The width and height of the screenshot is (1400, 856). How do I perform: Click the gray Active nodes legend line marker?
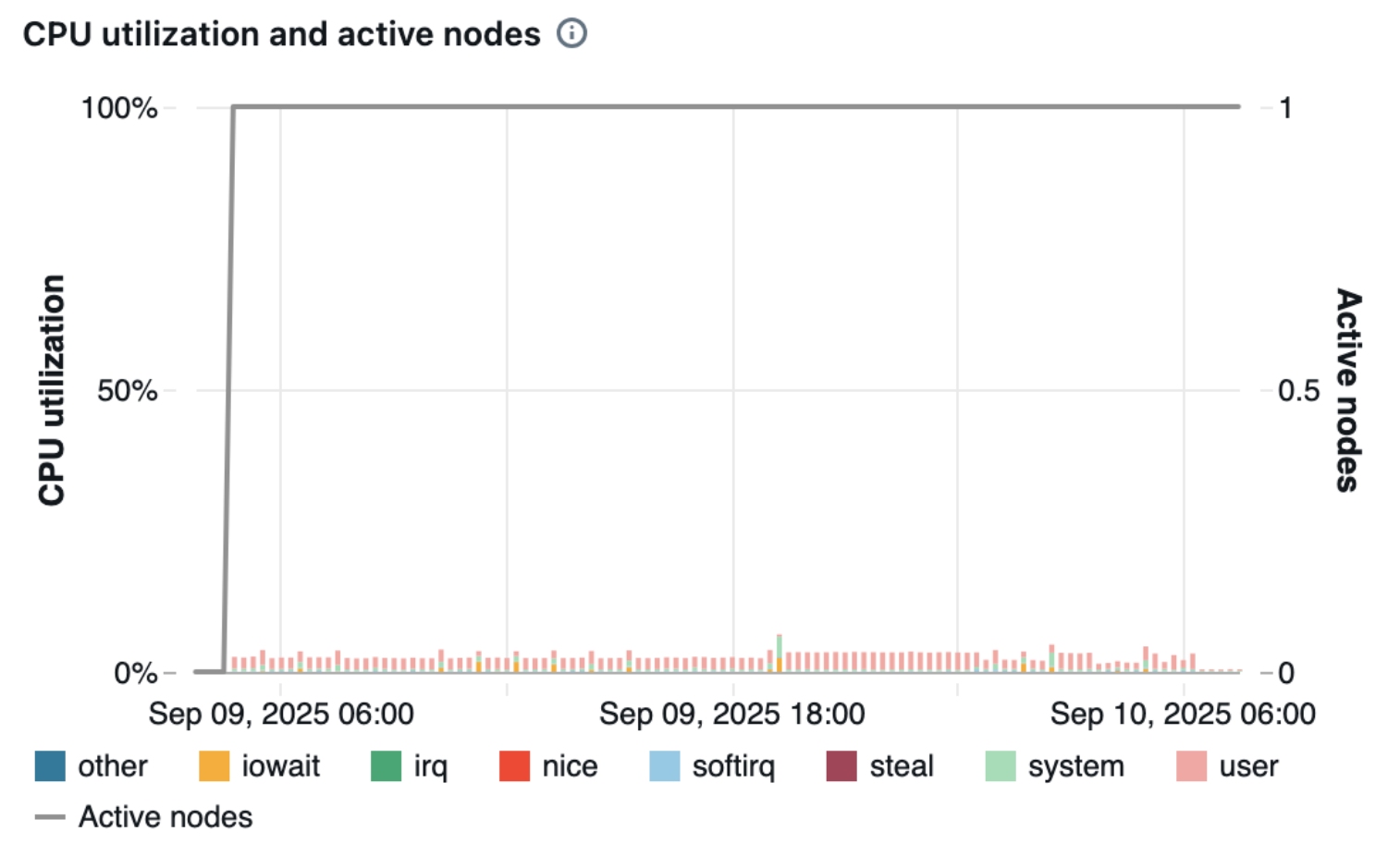coord(50,817)
